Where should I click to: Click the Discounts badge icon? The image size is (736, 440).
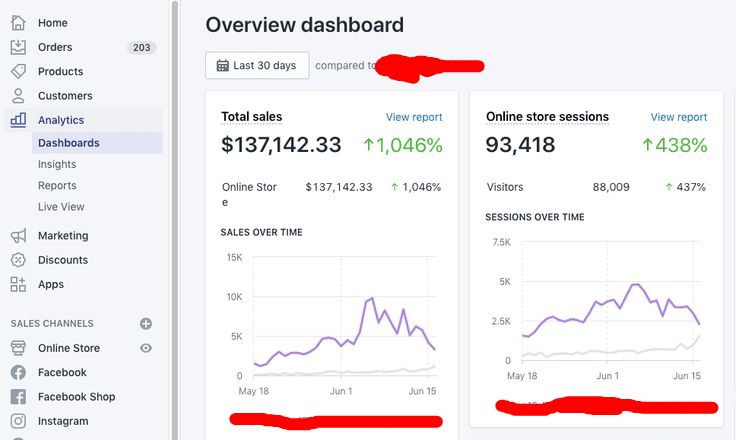(18, 260)
